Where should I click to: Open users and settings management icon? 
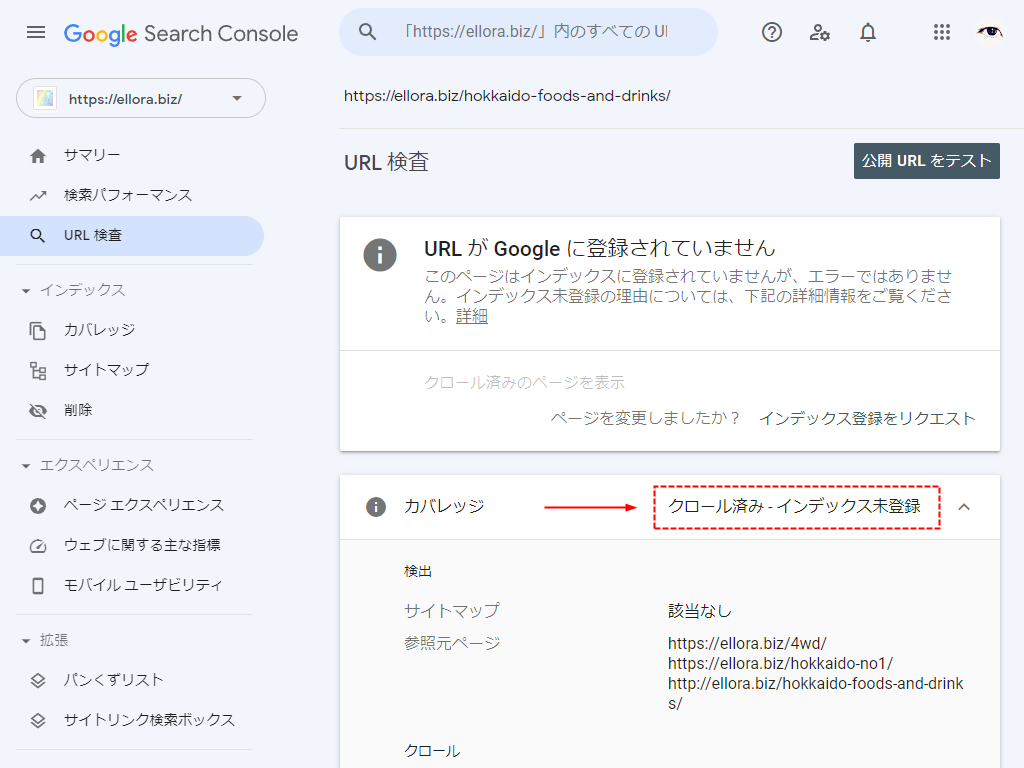[820, 32]
